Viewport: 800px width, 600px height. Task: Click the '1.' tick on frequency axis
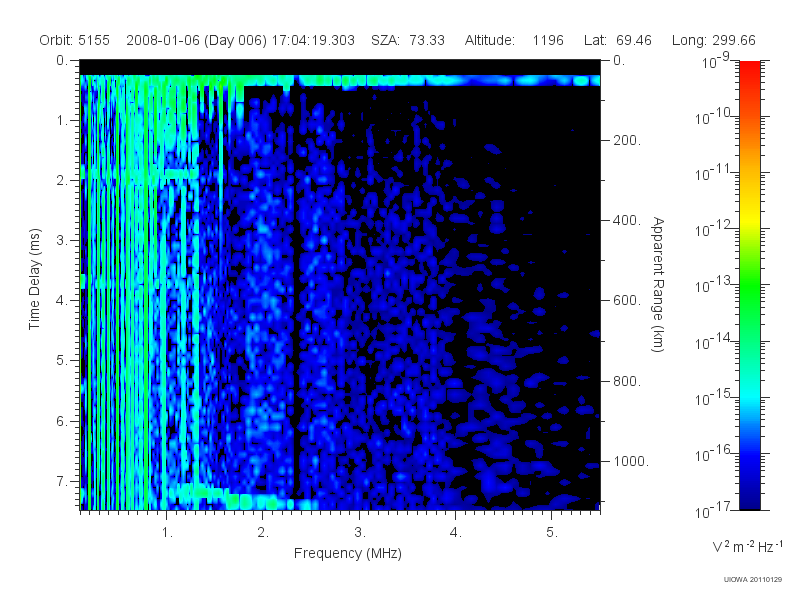click(167, 533)
